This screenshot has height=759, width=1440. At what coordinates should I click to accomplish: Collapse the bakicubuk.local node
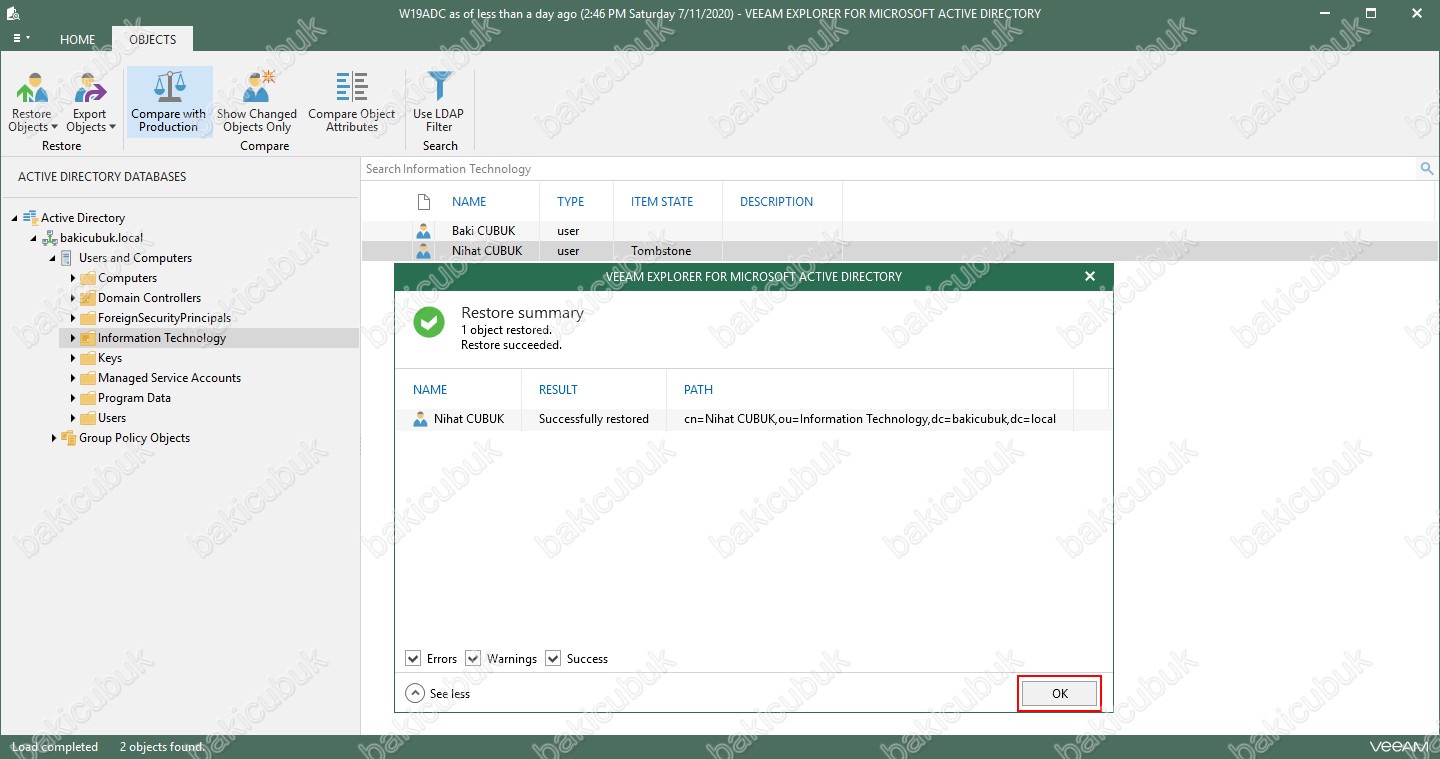click(34, 238)
